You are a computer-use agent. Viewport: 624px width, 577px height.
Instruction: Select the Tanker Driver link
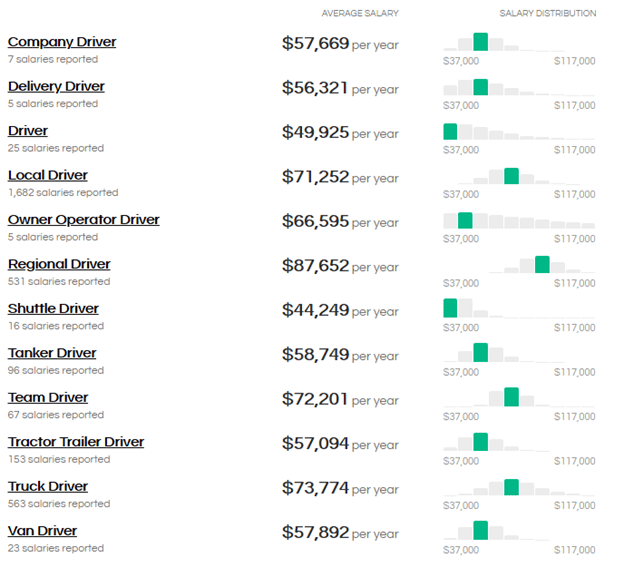(x=52, y=353)
